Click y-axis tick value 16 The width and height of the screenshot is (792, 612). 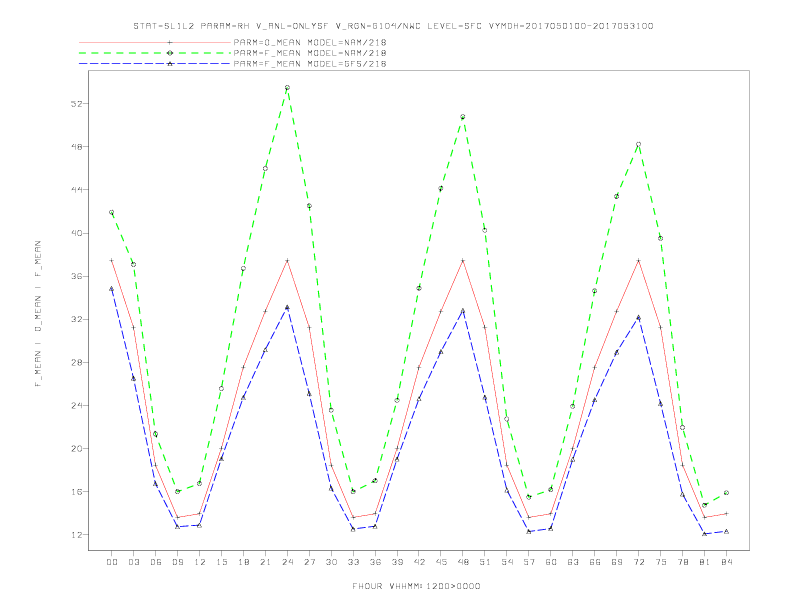tap(77, 492)
